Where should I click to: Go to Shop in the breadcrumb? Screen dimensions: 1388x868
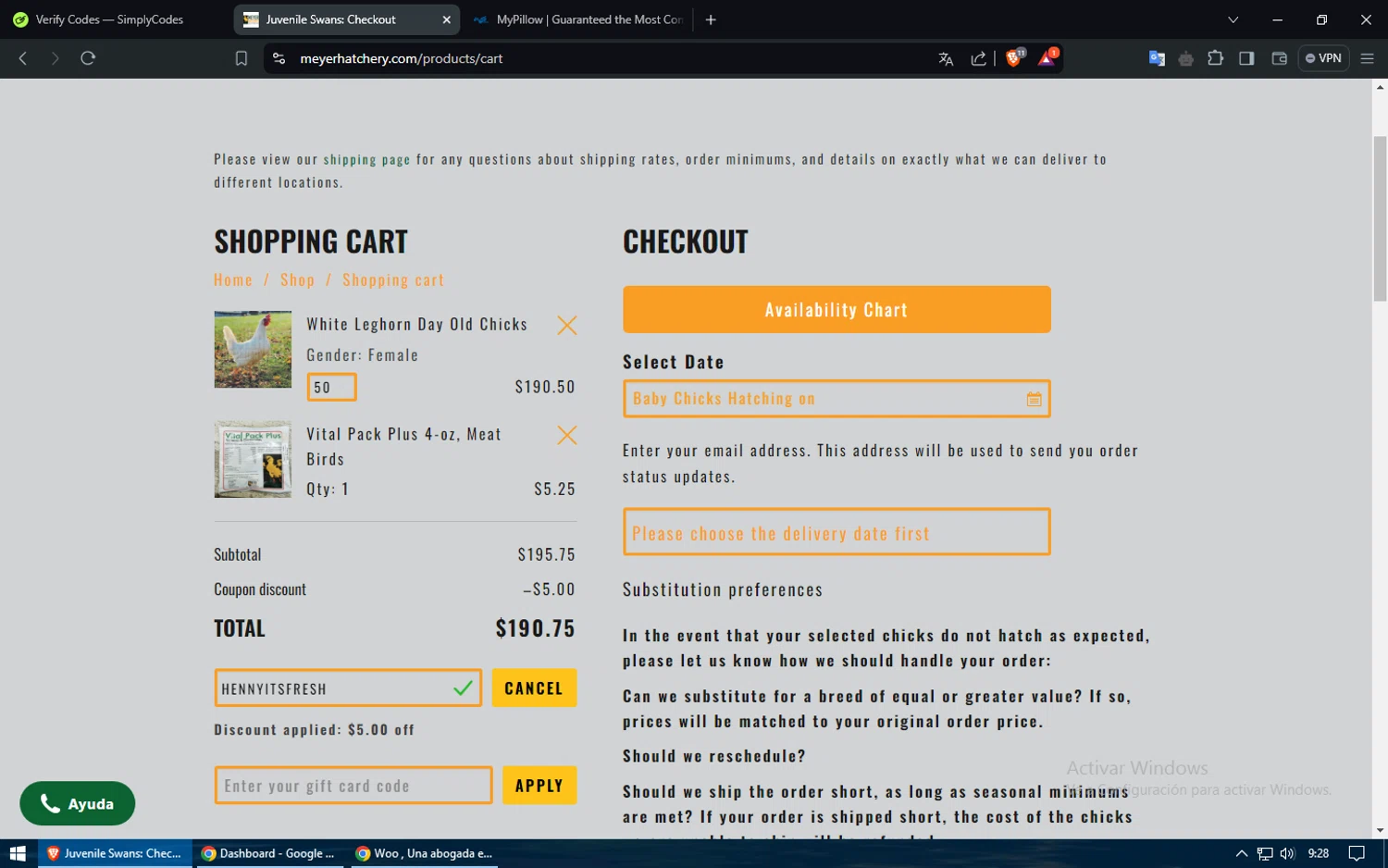(297, 279)
